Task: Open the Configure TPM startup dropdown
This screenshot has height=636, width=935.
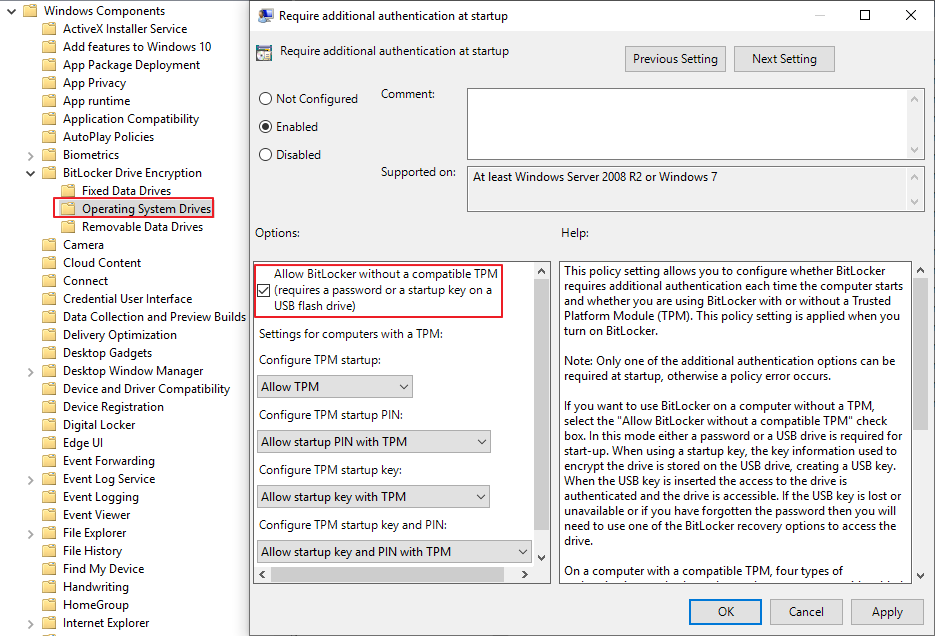Action: point(335,387)
